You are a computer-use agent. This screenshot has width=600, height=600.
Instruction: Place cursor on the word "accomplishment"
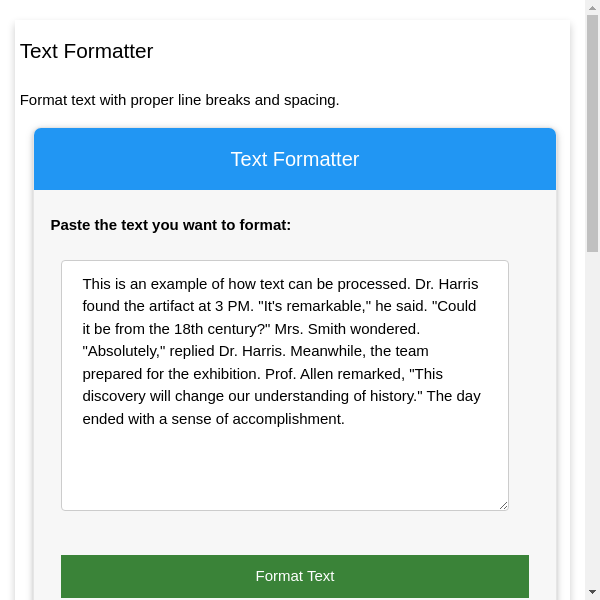point(285,419)
